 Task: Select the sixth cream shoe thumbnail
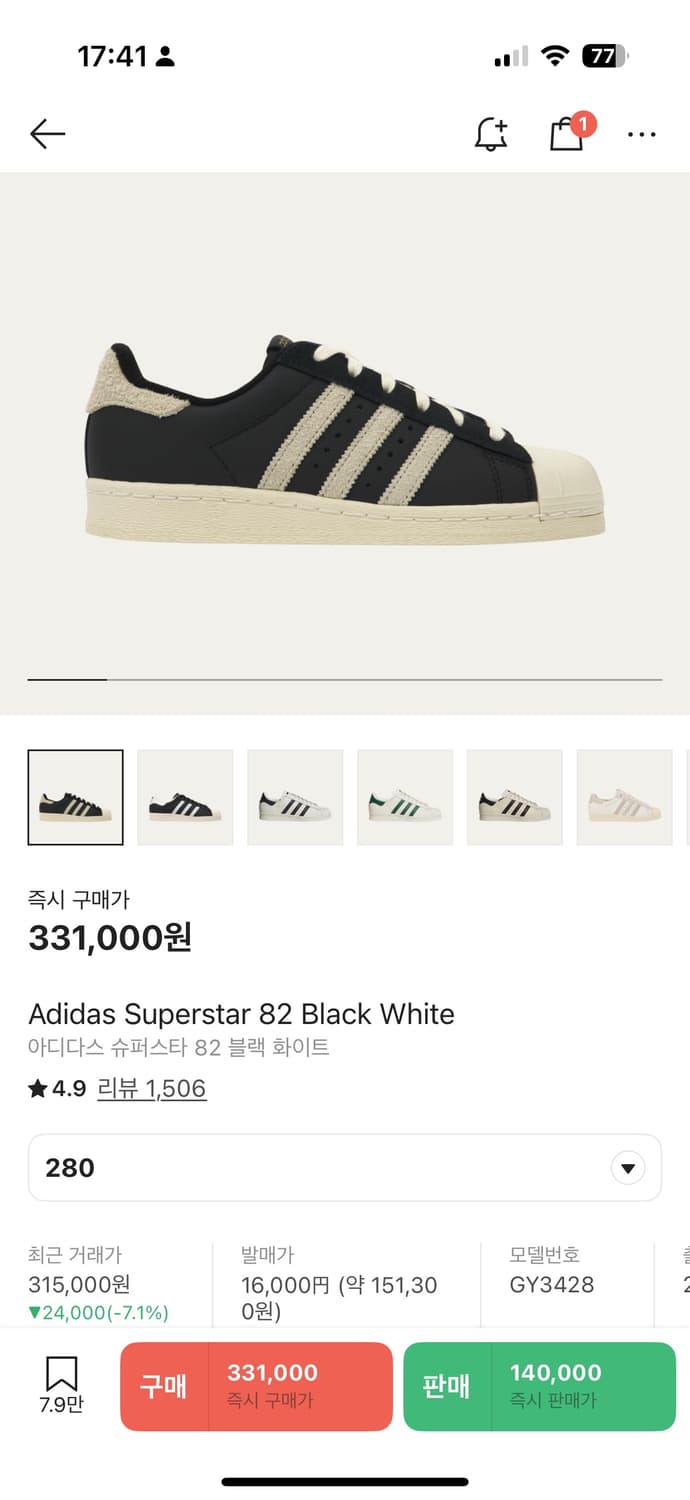[x=624, y=797]
